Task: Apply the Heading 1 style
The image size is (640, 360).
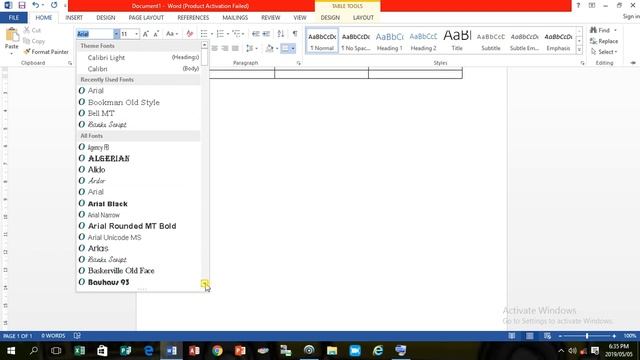Action: [389, 41]
